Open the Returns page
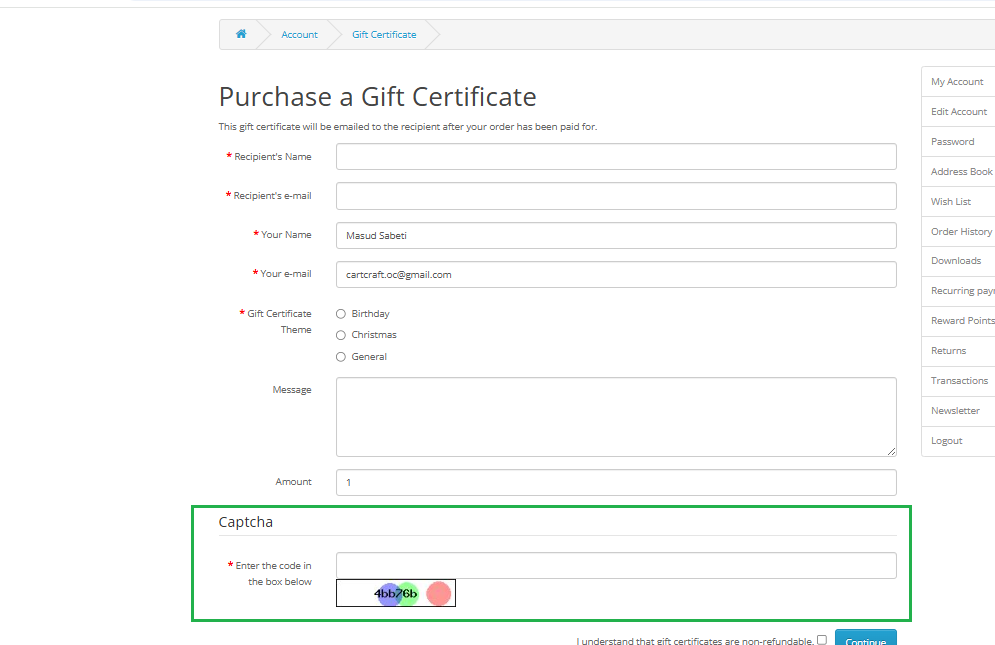The width and height of the screenshot is (995, 645). tap(948, 350)
